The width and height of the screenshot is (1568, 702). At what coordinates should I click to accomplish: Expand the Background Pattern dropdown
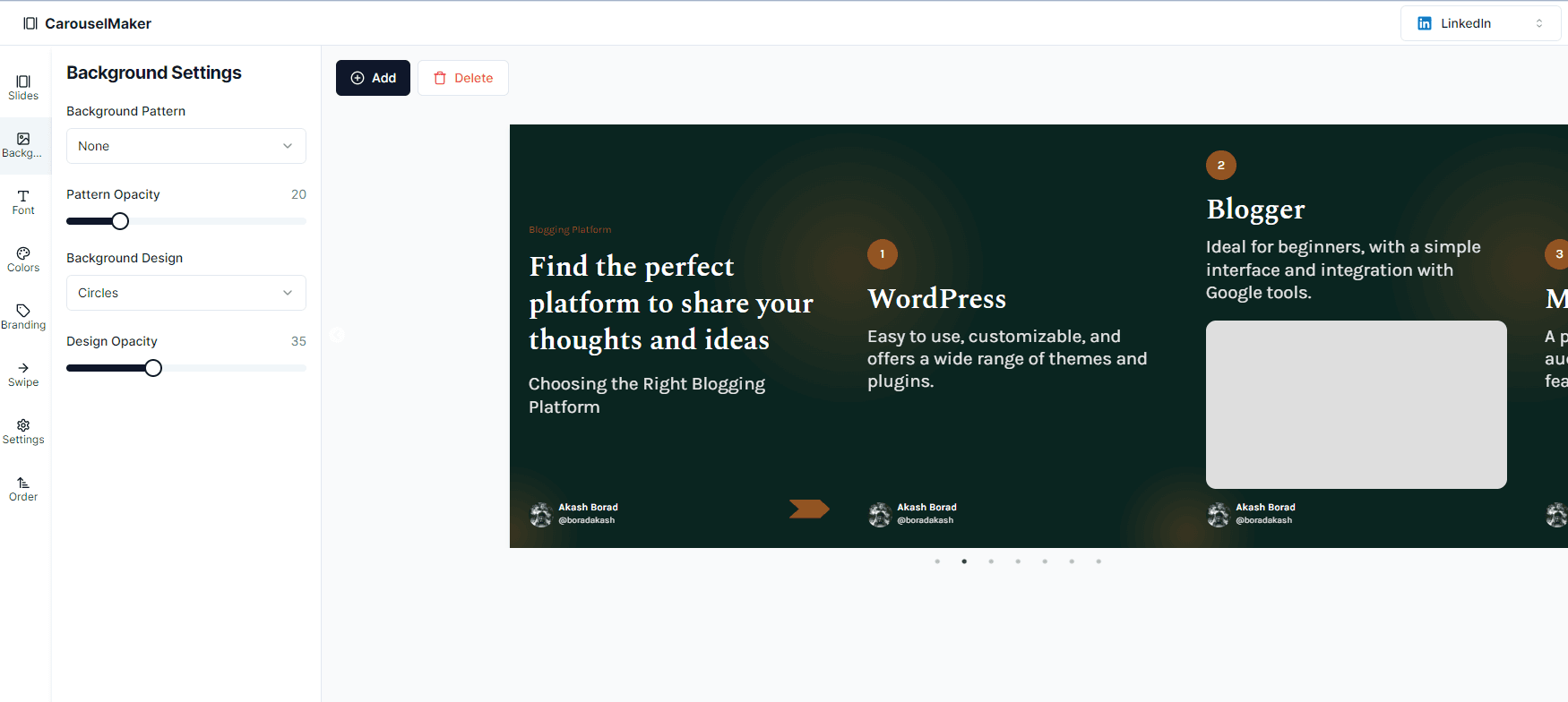[x=186, y=146]
